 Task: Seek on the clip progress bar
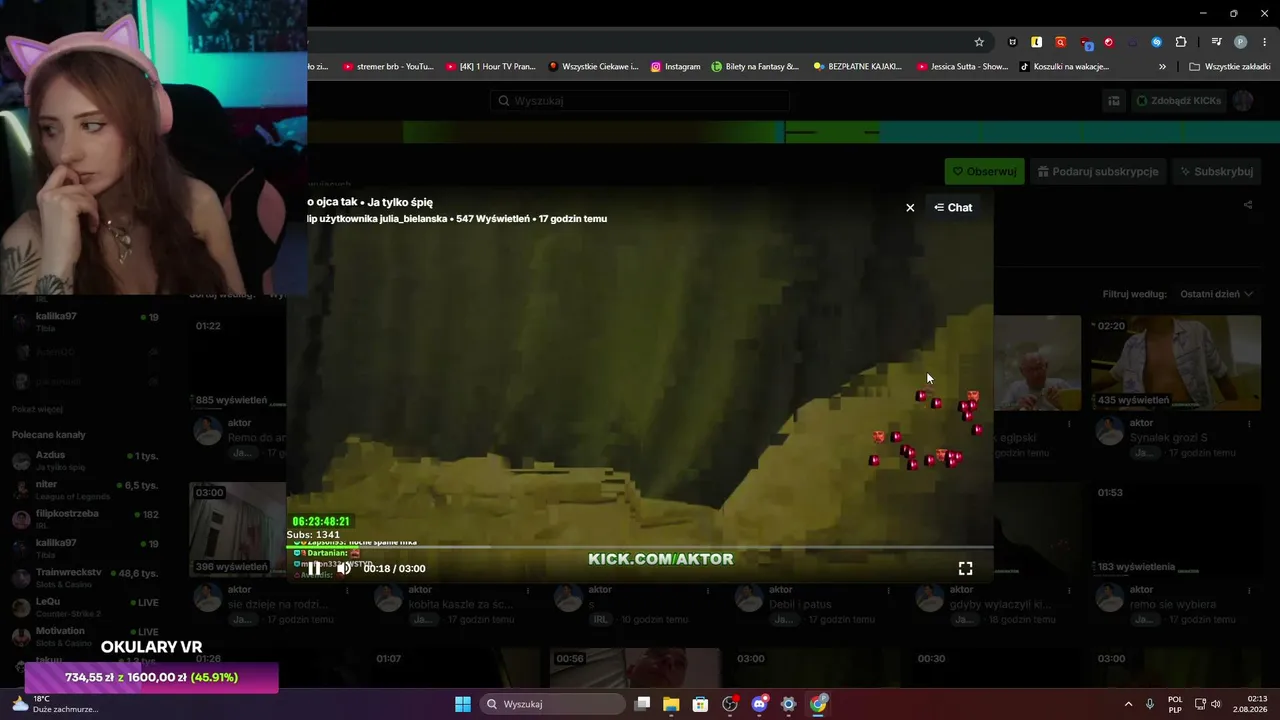tap(640, 547)
